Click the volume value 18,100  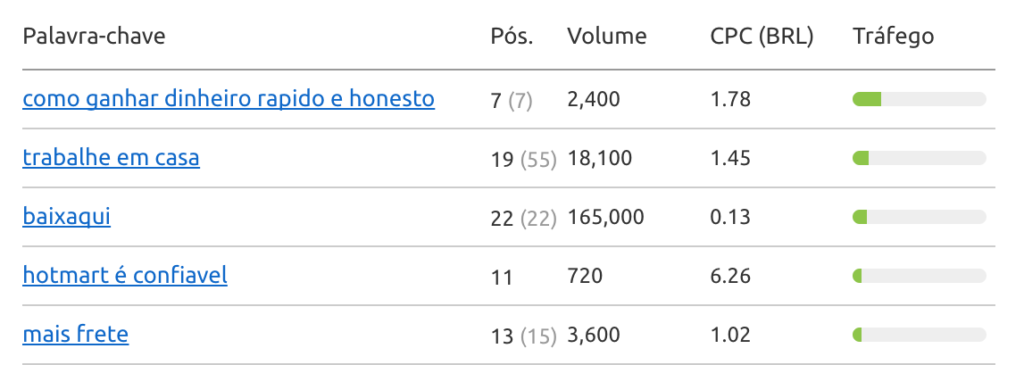(x=600, y=159)
